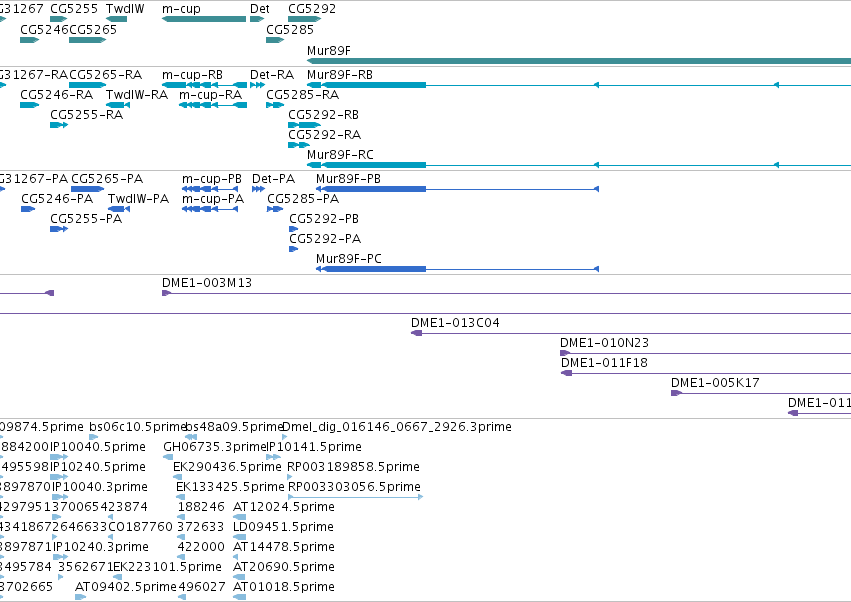Select EST IP10240.3prime
The width and height of the screenshot is (851, 602).
click(60, 557)
